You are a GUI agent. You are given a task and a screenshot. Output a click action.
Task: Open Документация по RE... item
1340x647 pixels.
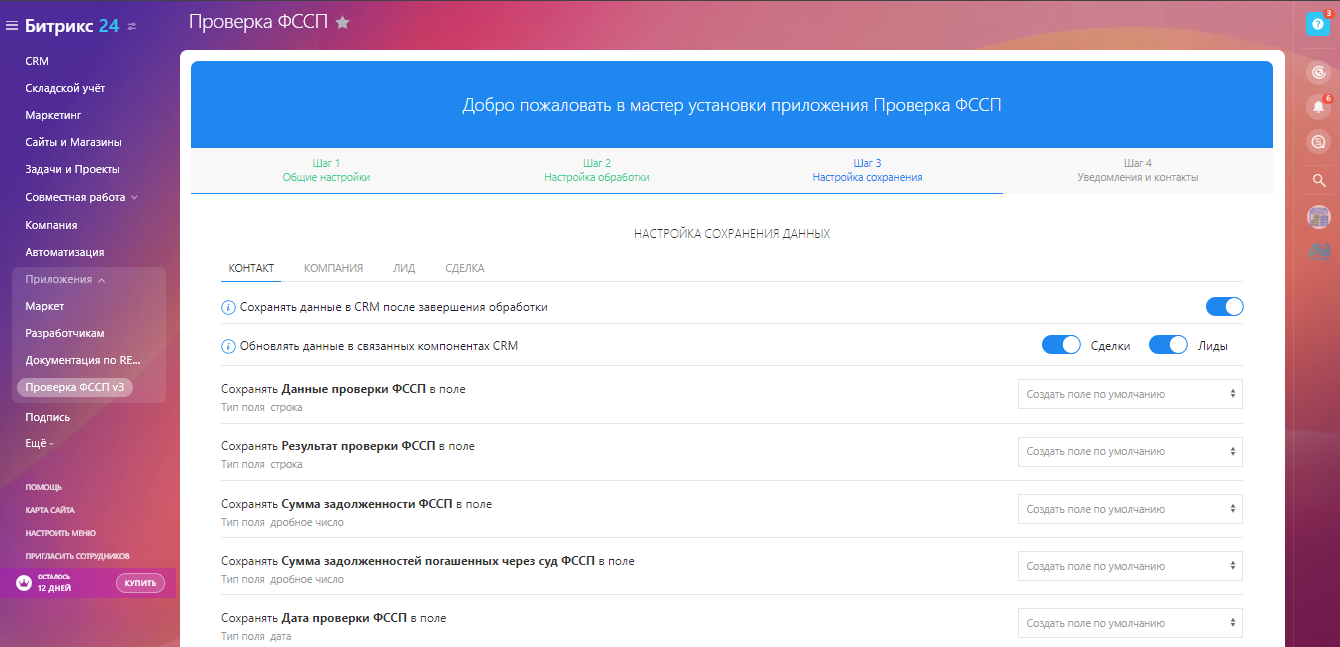83,359
